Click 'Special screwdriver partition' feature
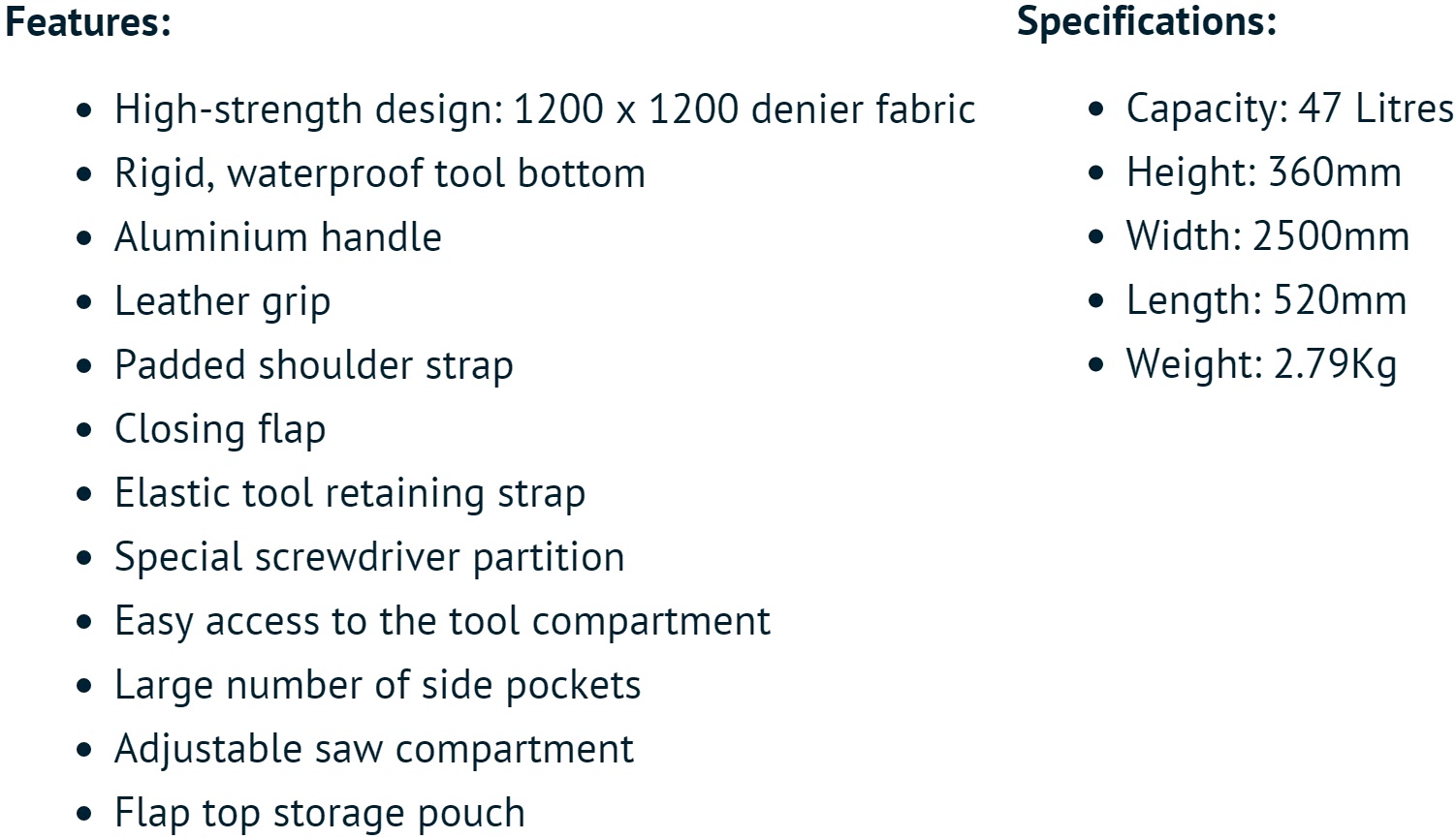Viewport: 1456px width, 839px height. (368, 558)
